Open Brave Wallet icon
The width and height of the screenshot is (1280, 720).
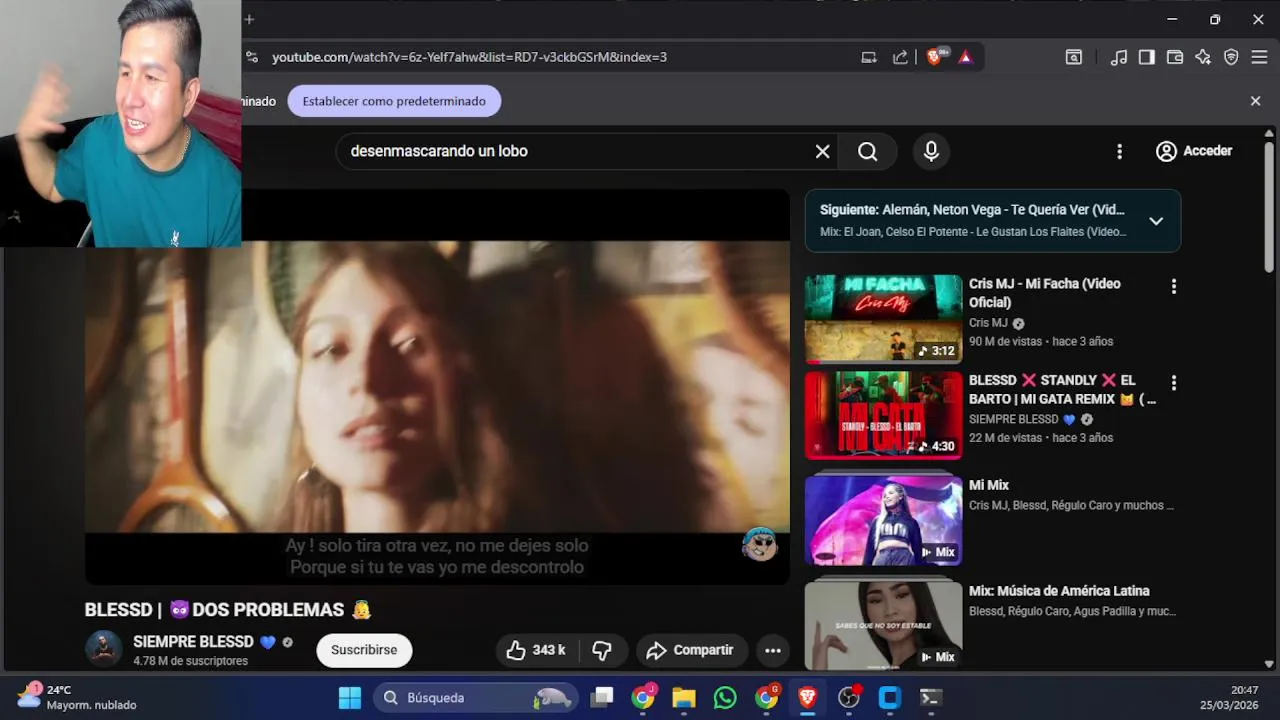point(1175,57)
